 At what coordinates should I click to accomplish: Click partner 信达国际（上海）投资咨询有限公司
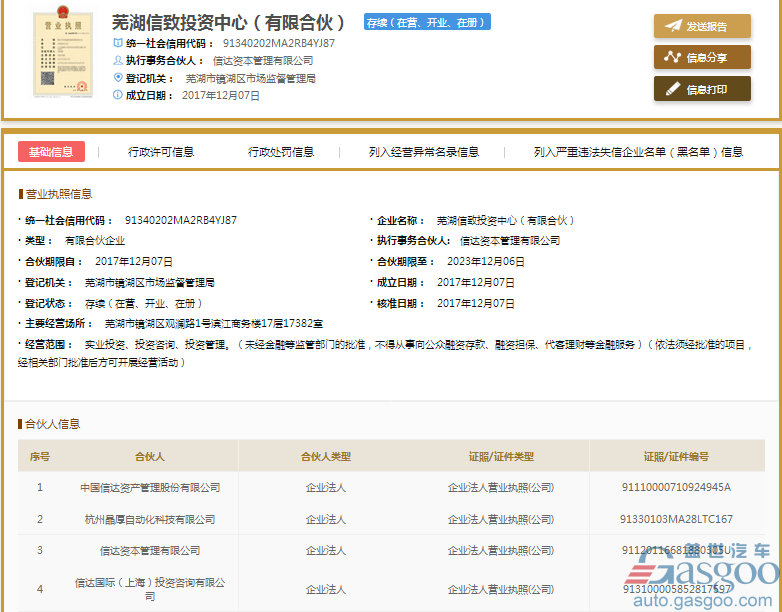tap(150, 589)
